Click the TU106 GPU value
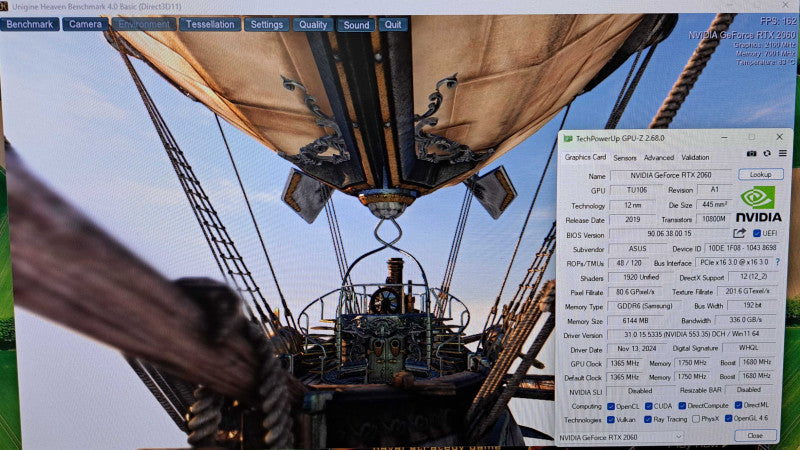Screen dimensions: 800x450 tap(637, 190)
